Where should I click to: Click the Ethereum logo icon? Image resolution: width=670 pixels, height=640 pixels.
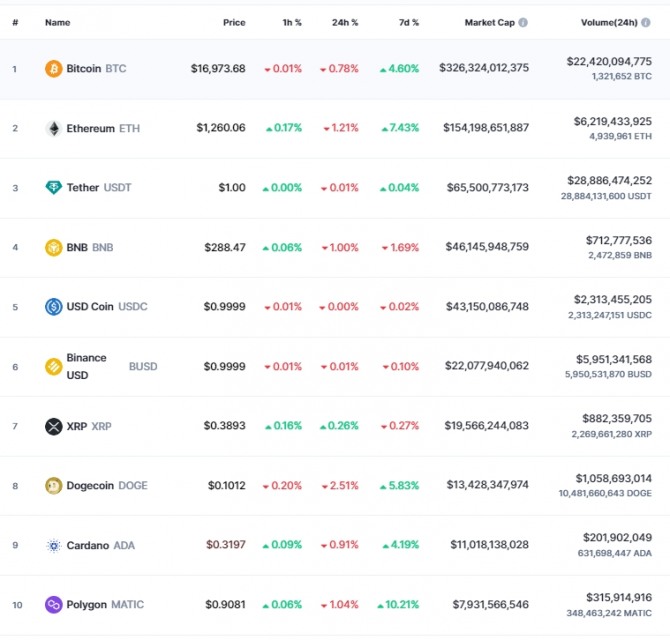53,128
